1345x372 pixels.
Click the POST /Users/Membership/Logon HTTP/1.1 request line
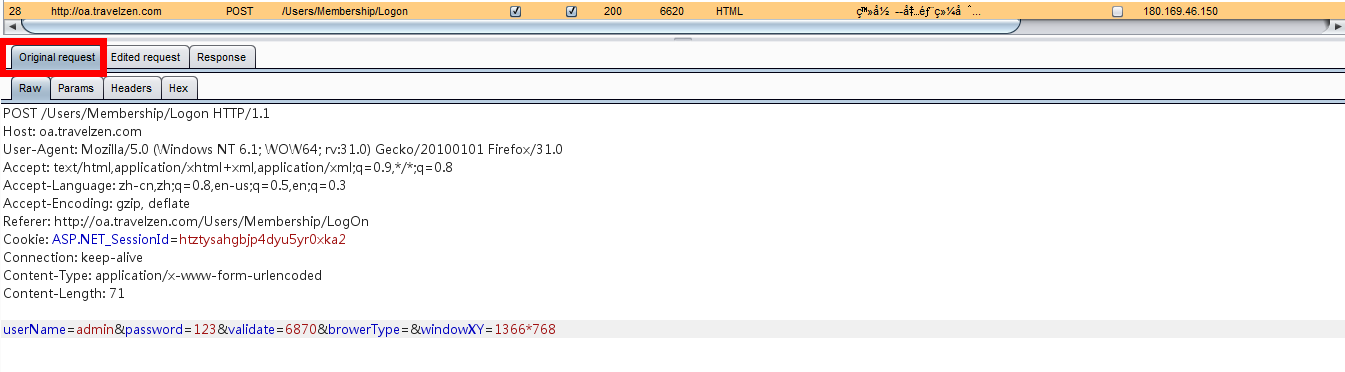click(x=136, y=113)
